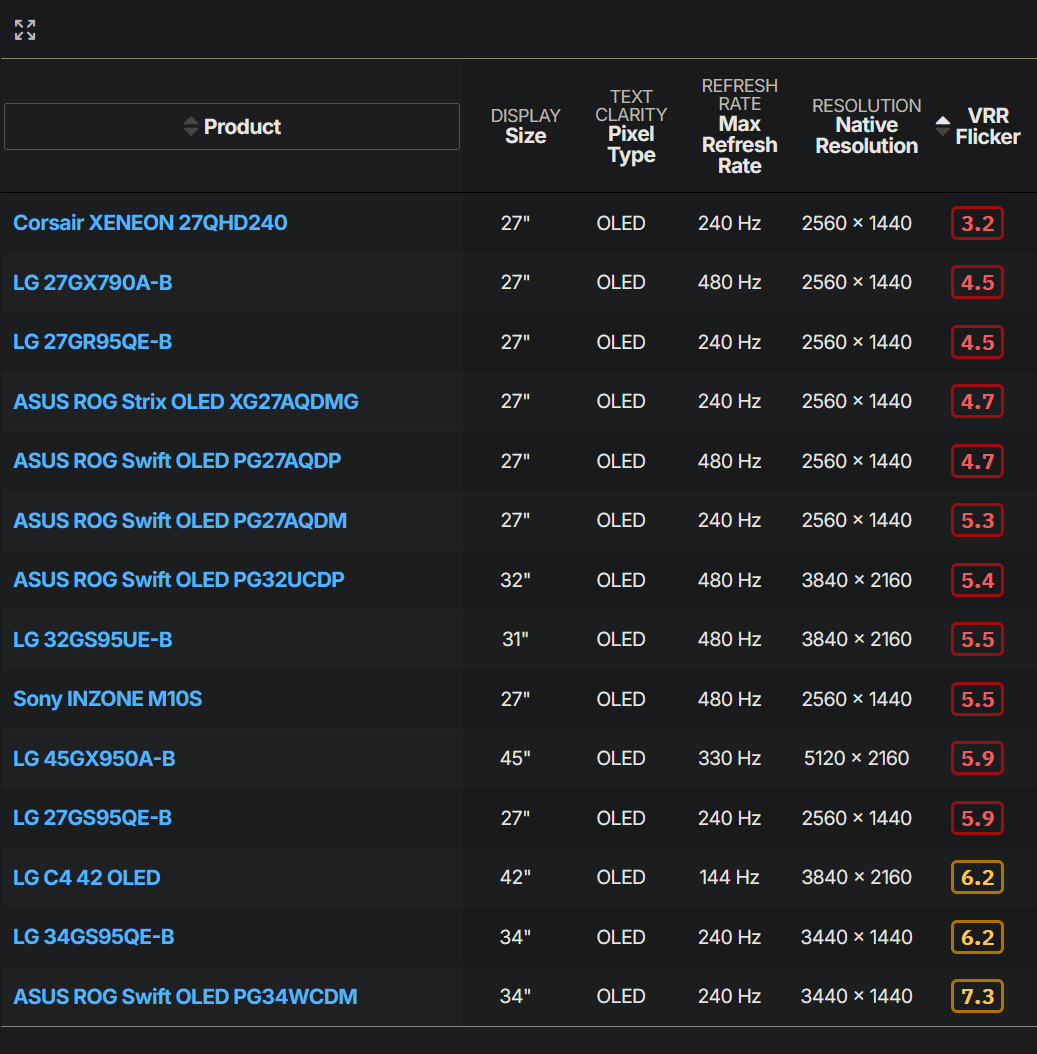Click the 45" display size cell
The image size is (1037, 1054).
[515, 758]
